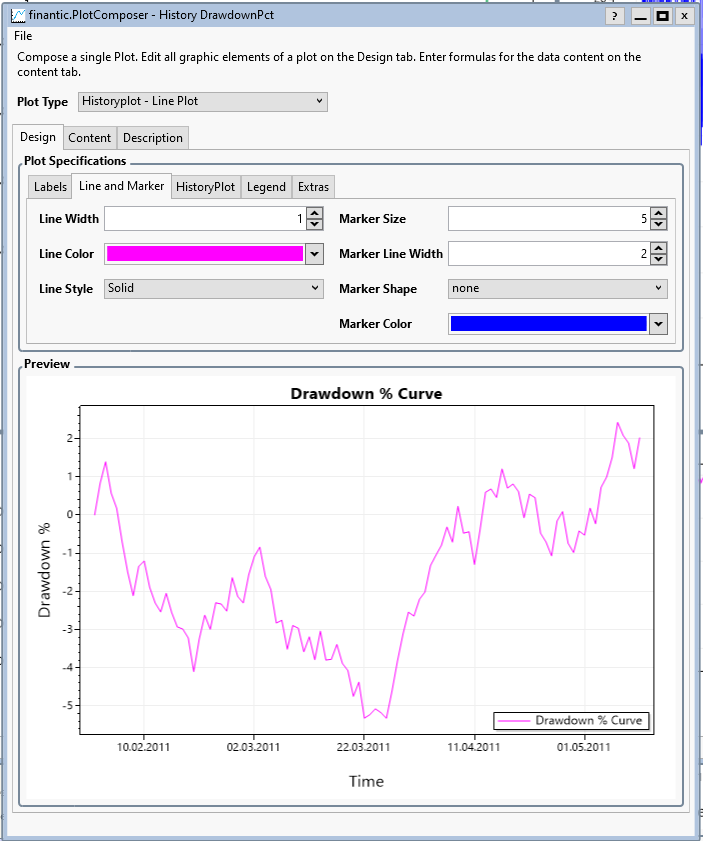Expand the Line Style dropdown
This screenshot has width=703, height=841.
pyautogui.click(x=213, y=288)
